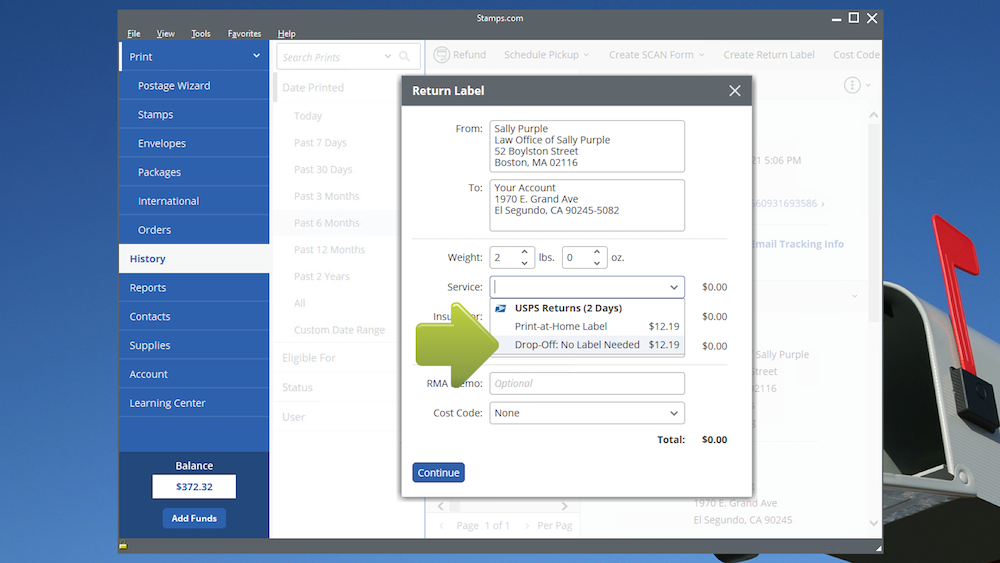The image size is (1000, 563).
Task: Open the Help menu
Action: pos(286,34)
